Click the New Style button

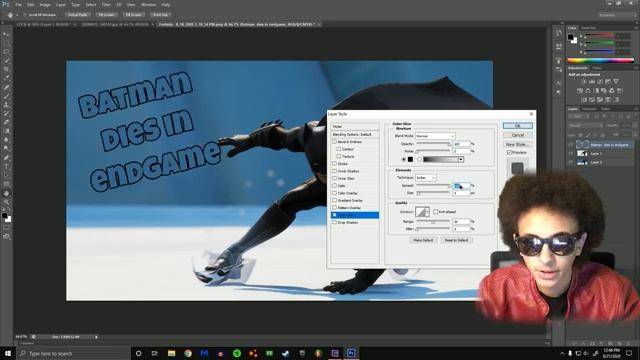click(x=518, y=144)
